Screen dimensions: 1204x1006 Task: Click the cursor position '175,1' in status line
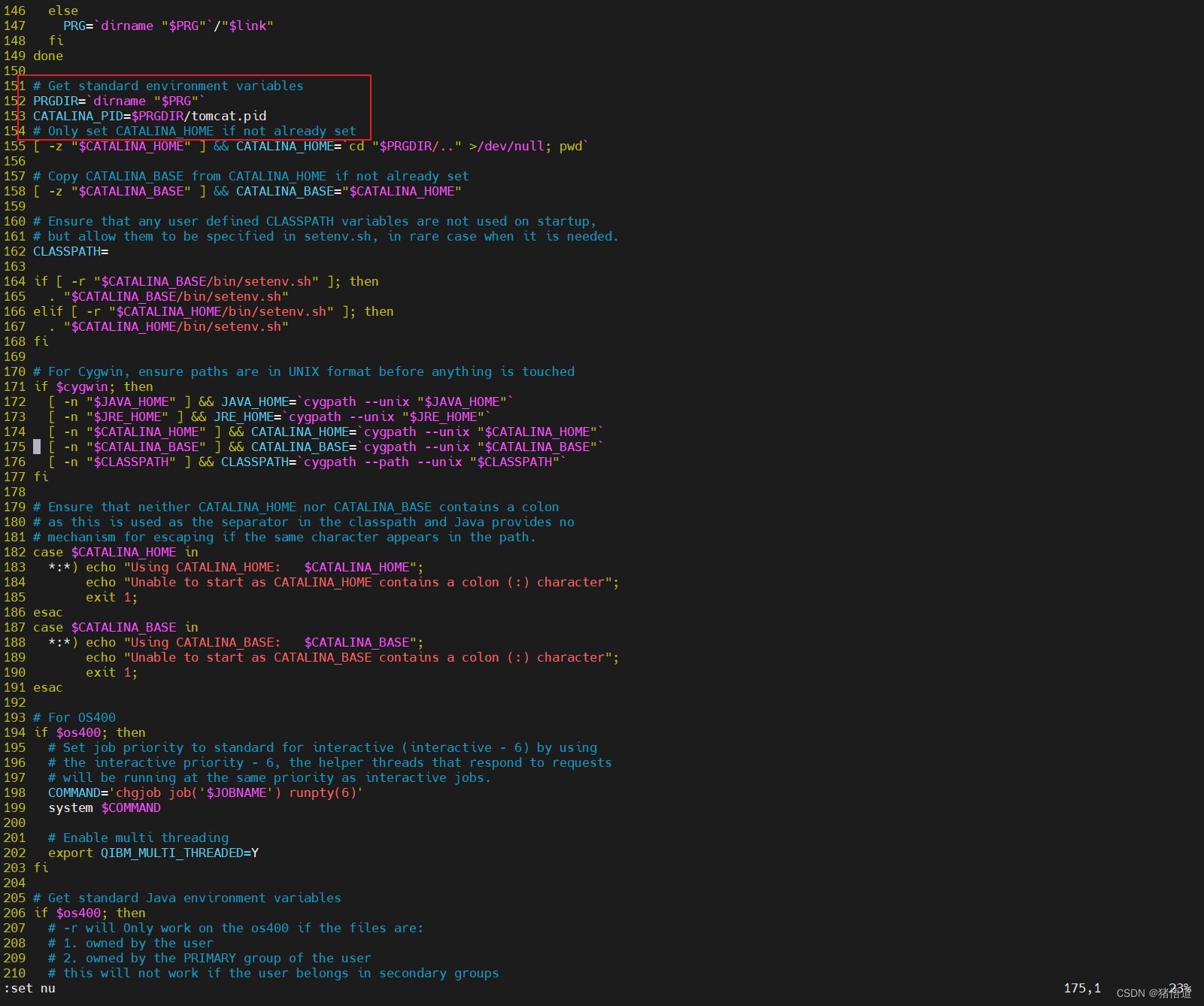click(x=1082, y=988)
